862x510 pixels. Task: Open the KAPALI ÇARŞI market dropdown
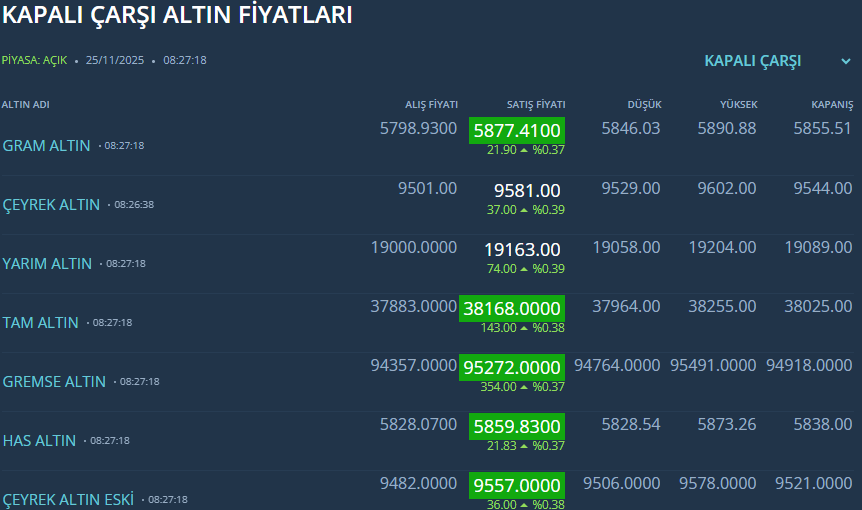click(x=753, y=61)
